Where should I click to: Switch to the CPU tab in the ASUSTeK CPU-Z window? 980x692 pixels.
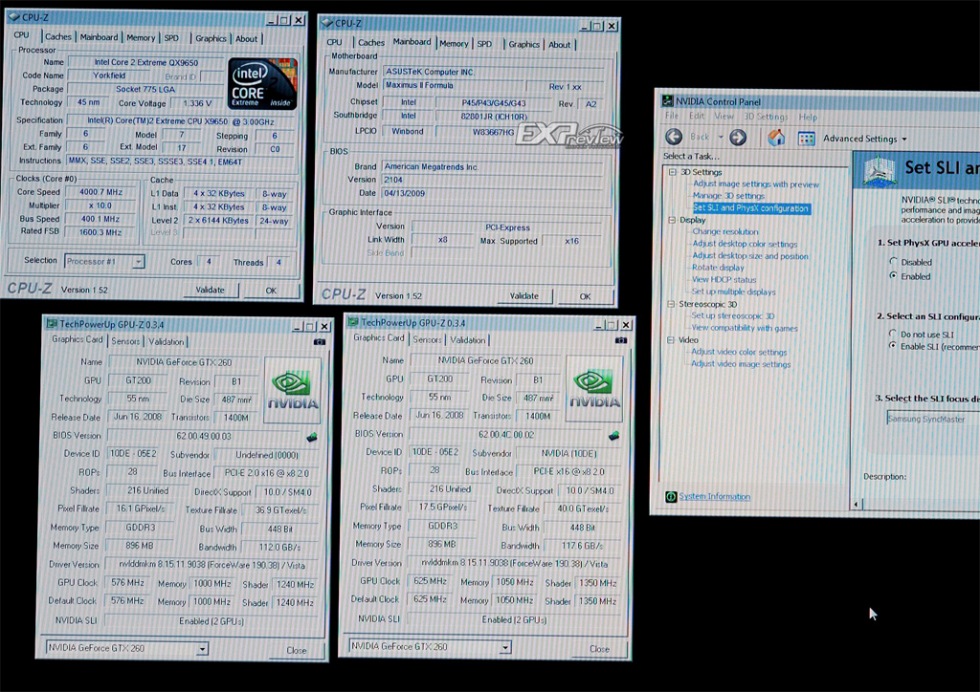[334, 43]
